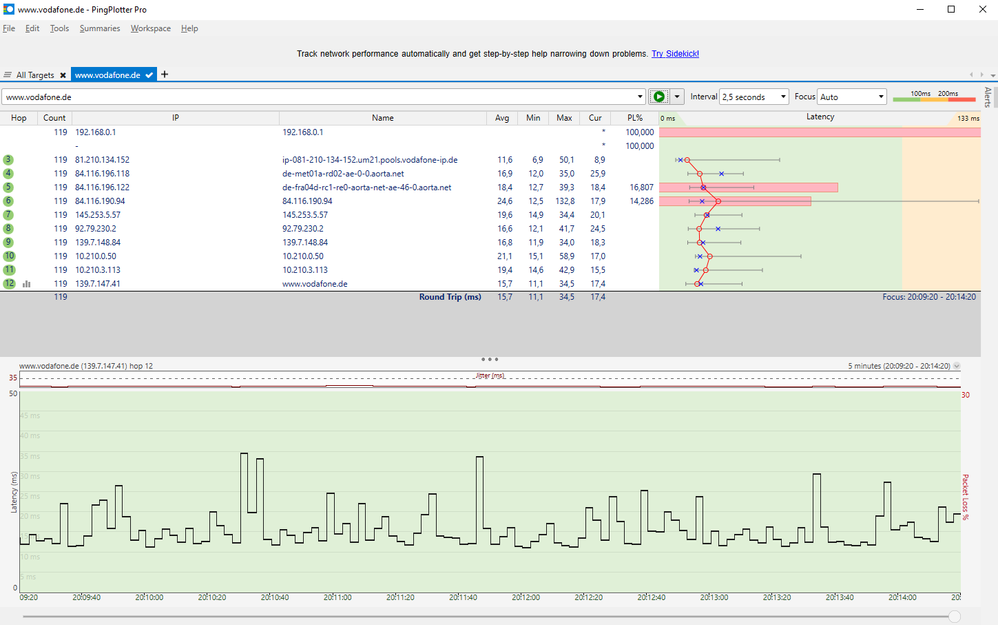Click name de-met01a-rd02-ae-0-0.aorta.net
The width and height of the screenshot is (998, 625).
[x=343, y=174]
